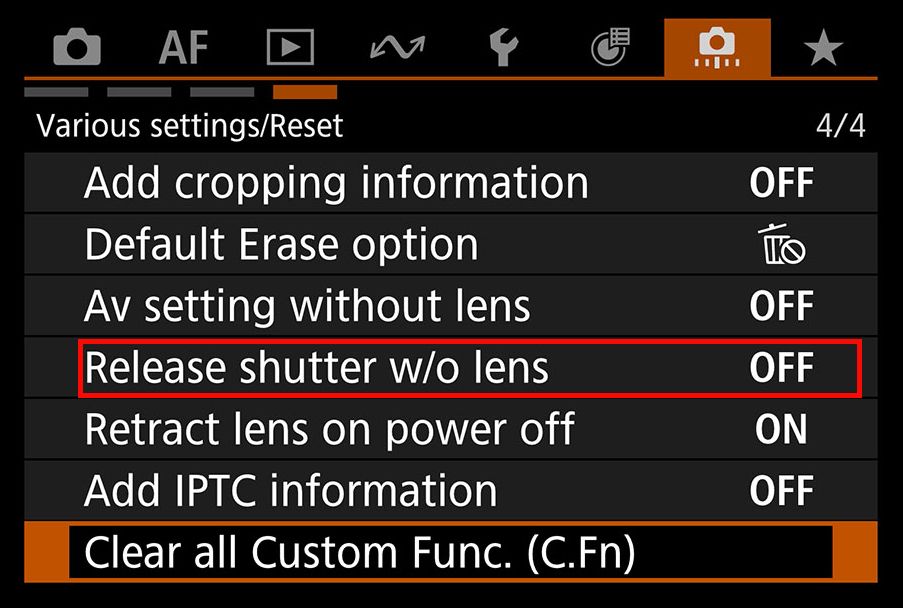
Task: Change the Av setting without lens value
Action: click(781, 307)
